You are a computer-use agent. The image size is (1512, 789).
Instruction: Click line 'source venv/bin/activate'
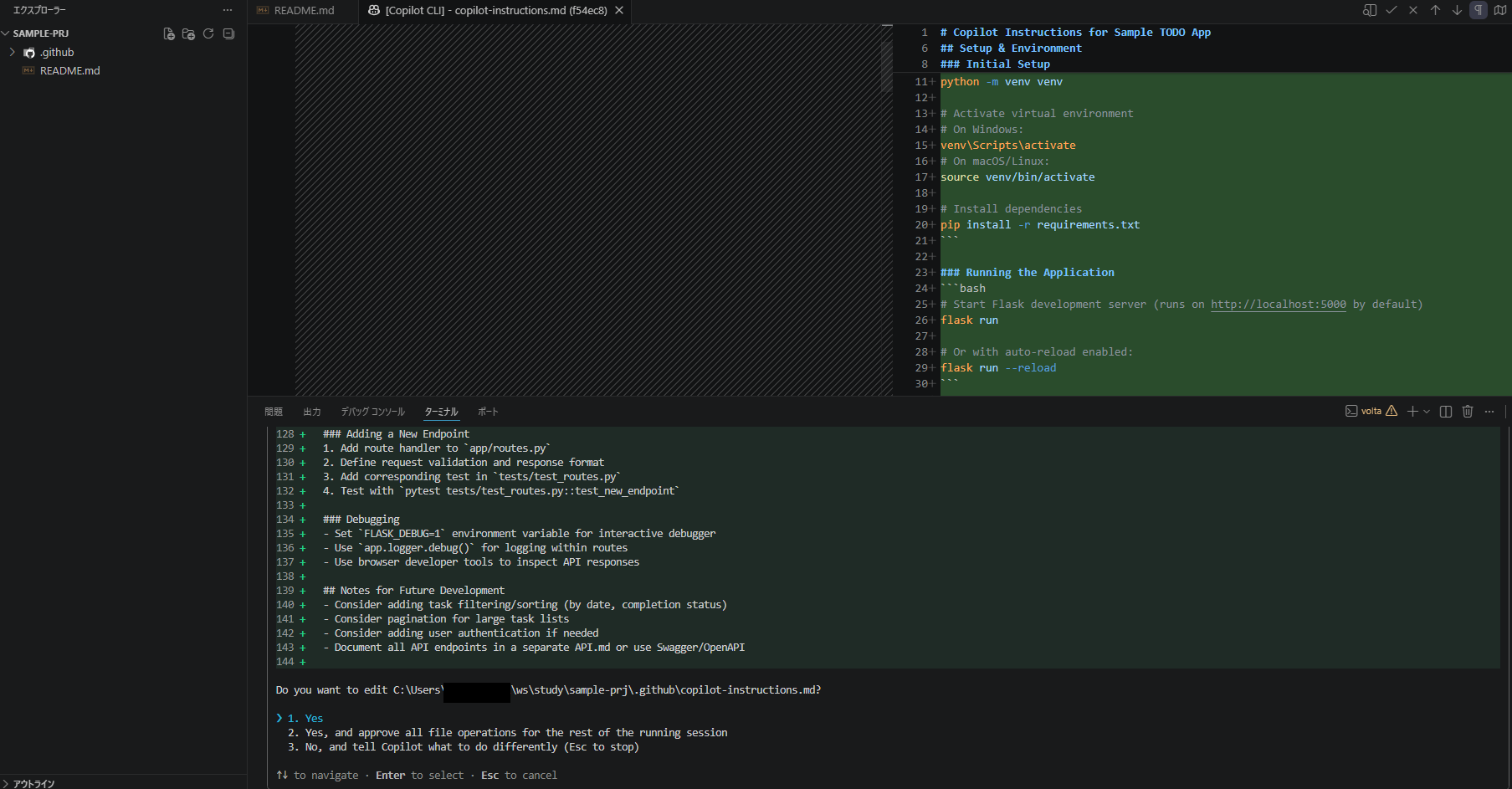coord(1017,177)
